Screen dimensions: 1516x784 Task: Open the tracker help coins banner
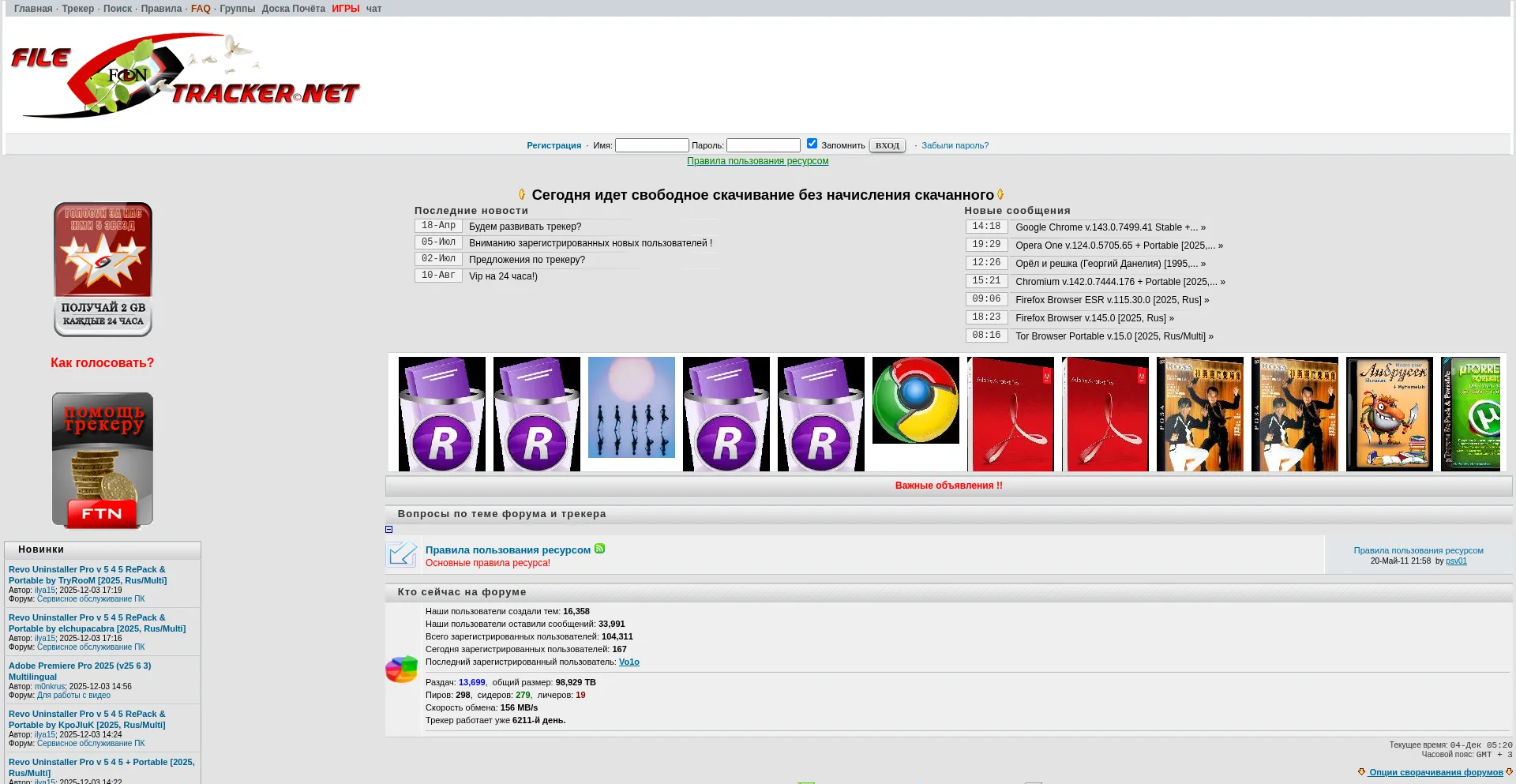coord(103,460)
